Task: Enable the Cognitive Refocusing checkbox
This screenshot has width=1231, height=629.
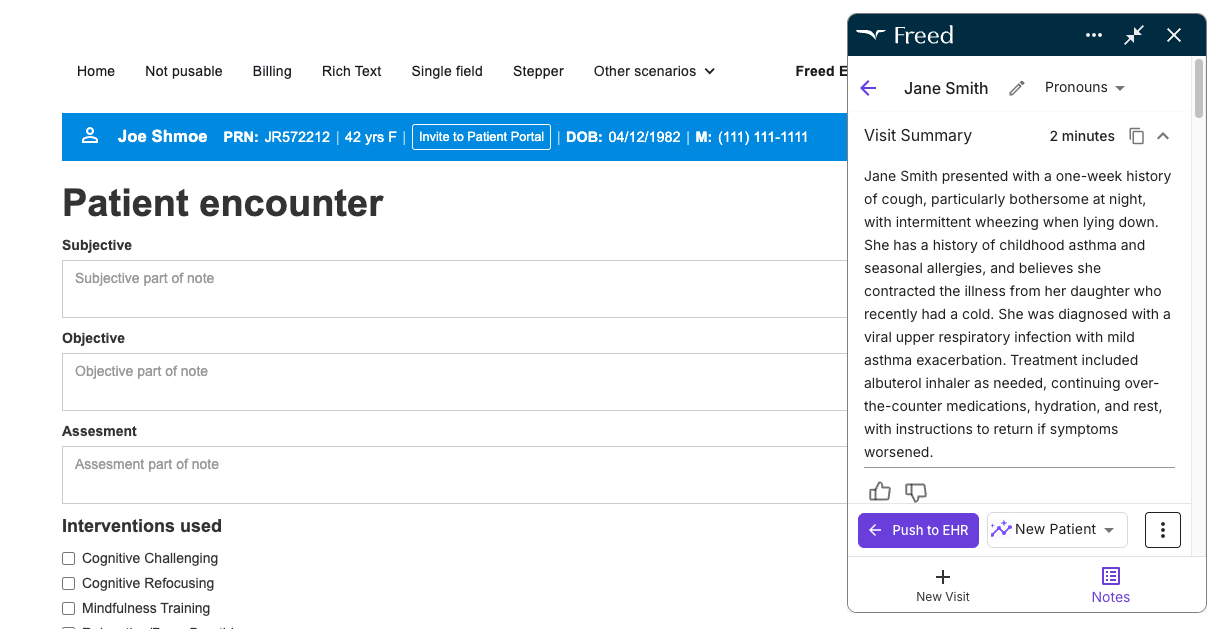Action: [68, 583]
